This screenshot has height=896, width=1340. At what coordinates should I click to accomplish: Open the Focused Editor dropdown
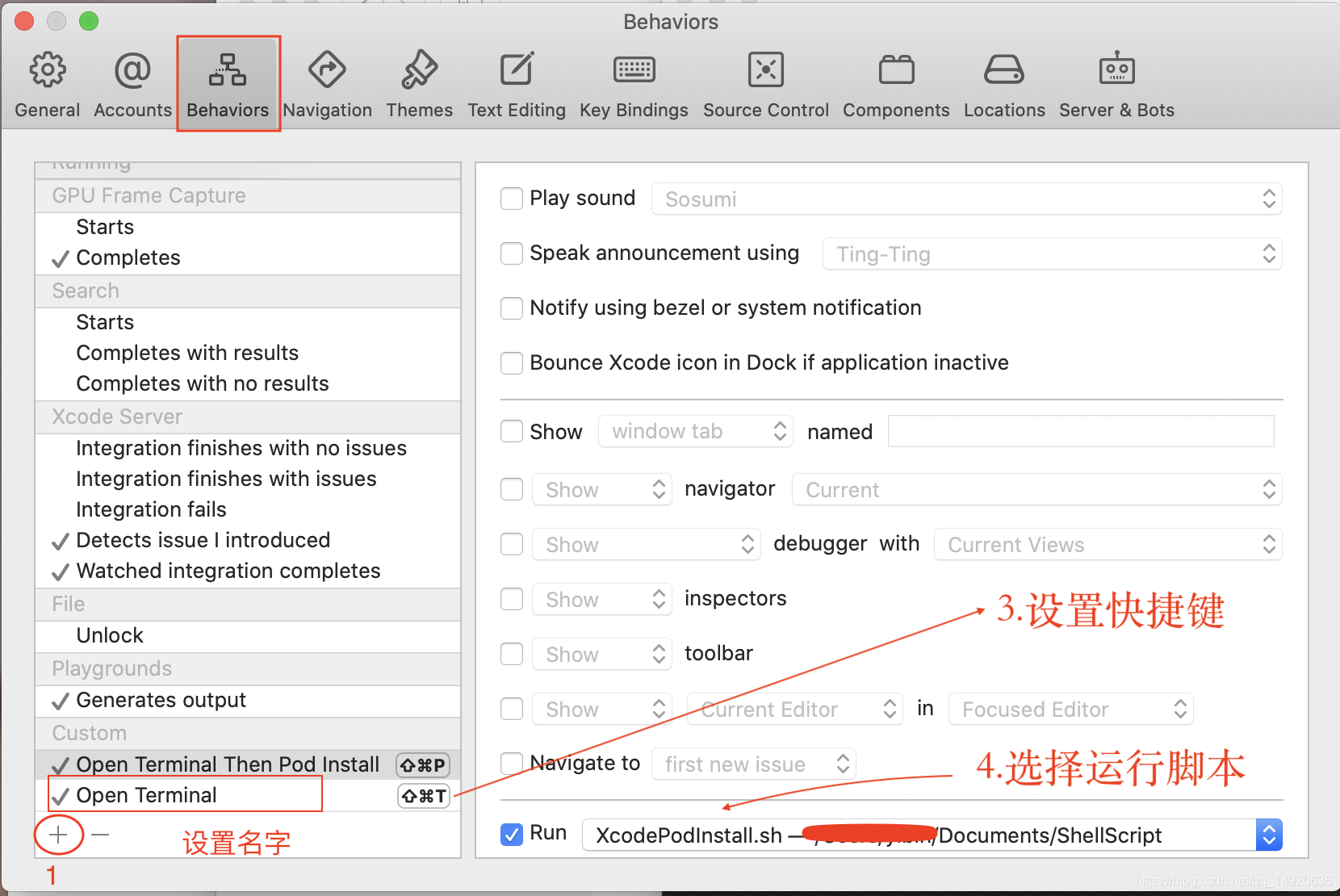pos(1071,709)
